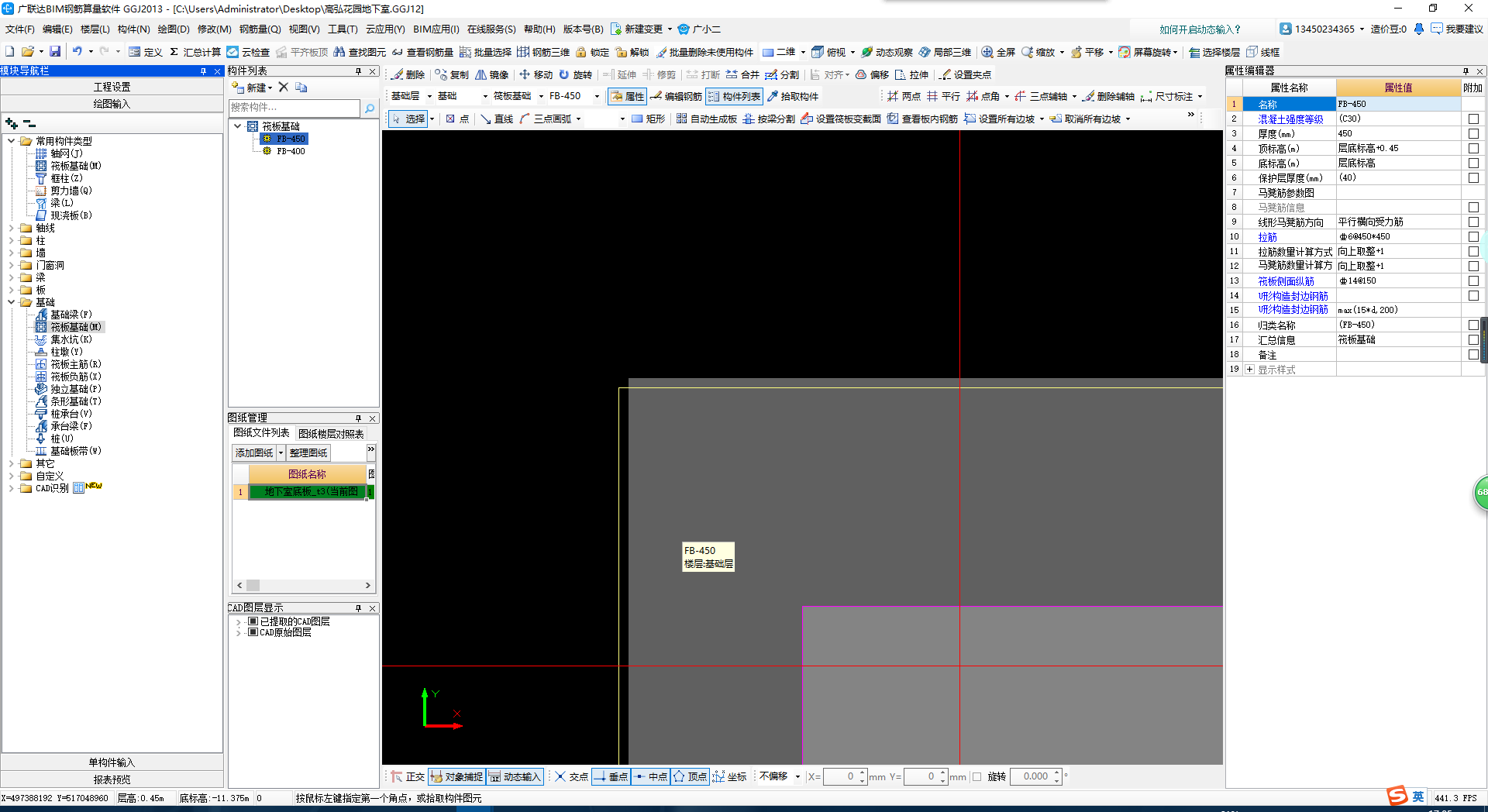The image size is (1488, 812).
Task: Select FB-400 in component tree
Action: point(291,151)
